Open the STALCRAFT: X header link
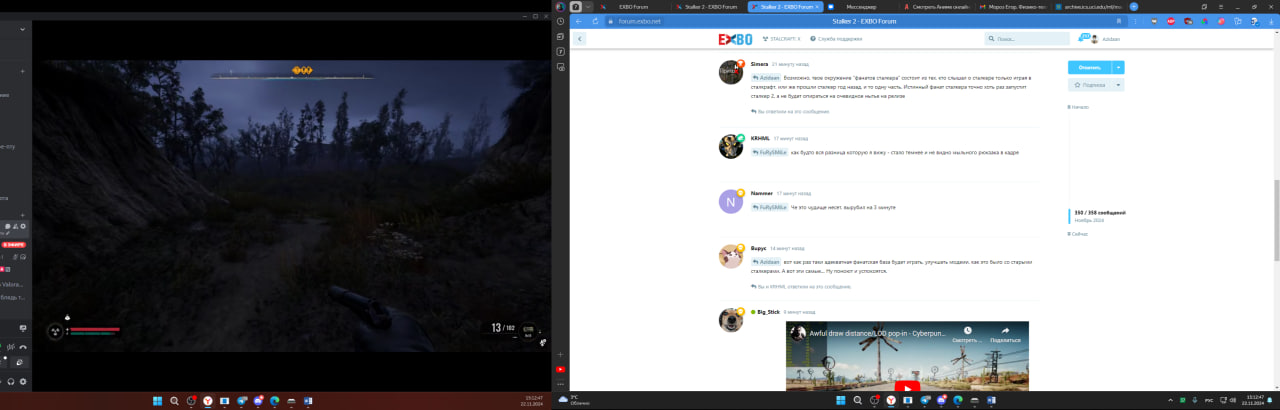 tap(783, 39)
